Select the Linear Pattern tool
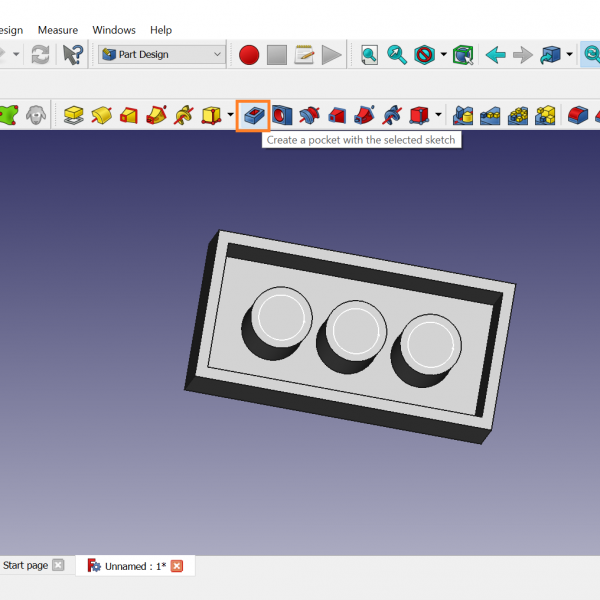Viewport: 600px width, 600px height. click(x=490, y=115)
